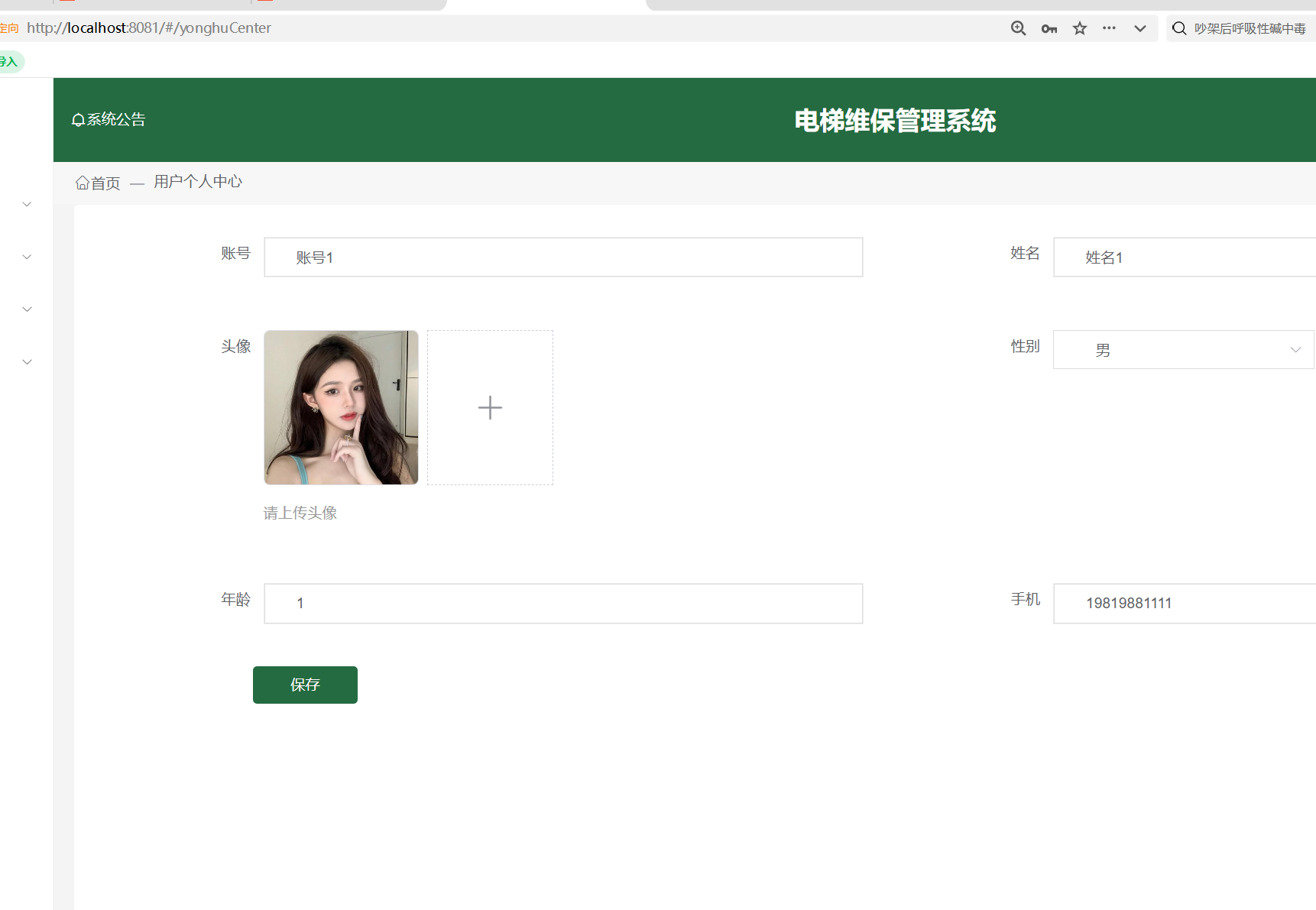Expand the address bar dropdown chevron
Screen dimensions: 1316x910
click(1139, 28)
